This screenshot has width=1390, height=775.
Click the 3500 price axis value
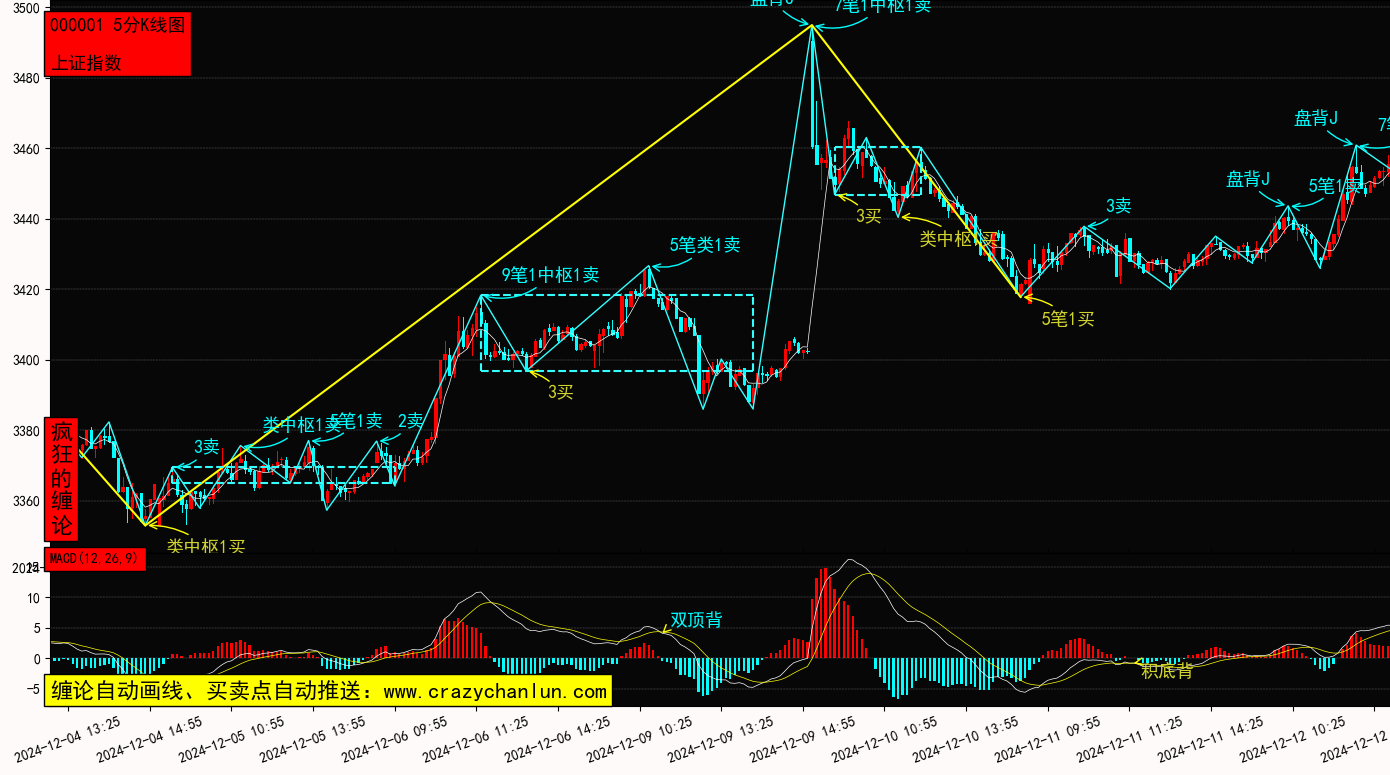[24, 8]
